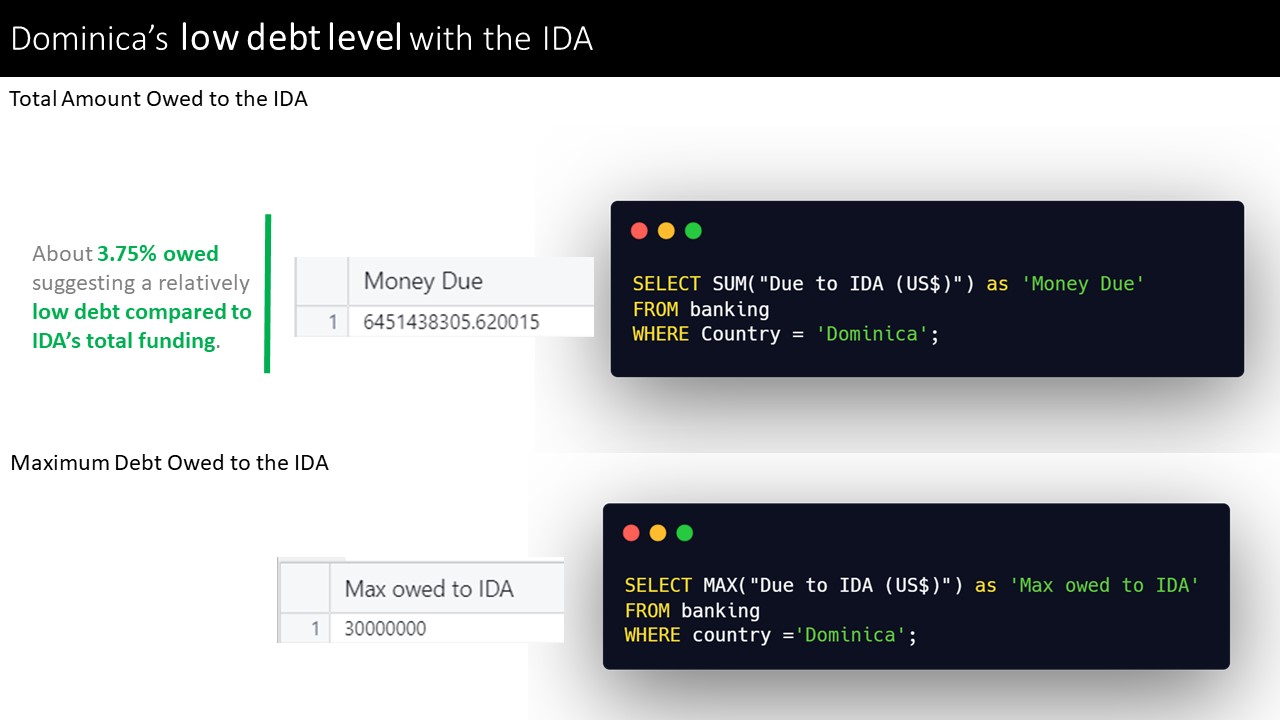The width and height of the screenshot is (1280, 720).
Task: Click the red dot in the lower code window
Action: click(x=631, y=533)
